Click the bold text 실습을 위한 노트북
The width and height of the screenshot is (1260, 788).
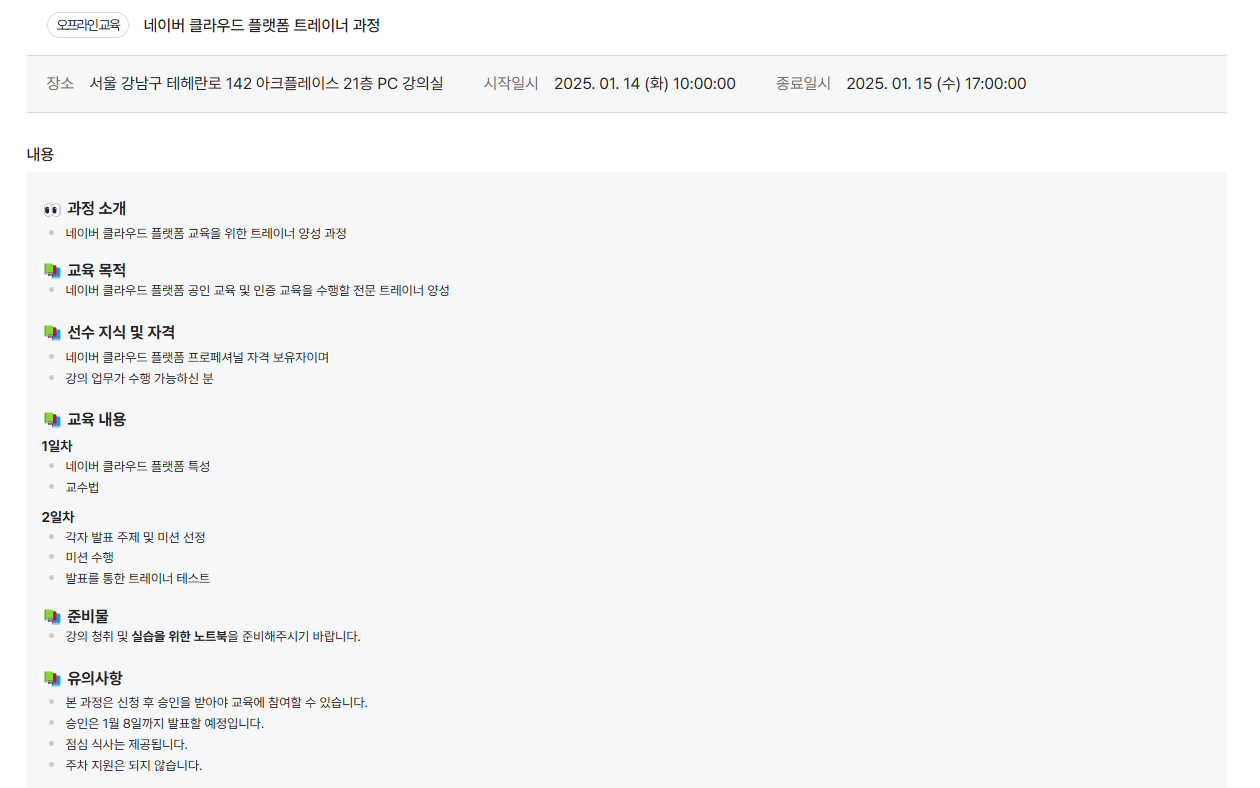pos(180,637)
